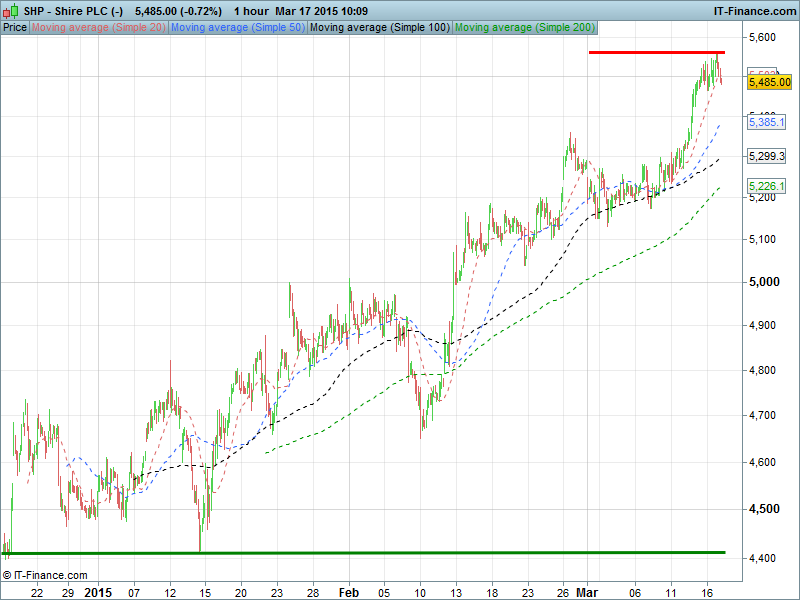This screenshot has width=800, height=600.
Task: Select Moving average (Simple 50) label
Action: click(237, 27)
